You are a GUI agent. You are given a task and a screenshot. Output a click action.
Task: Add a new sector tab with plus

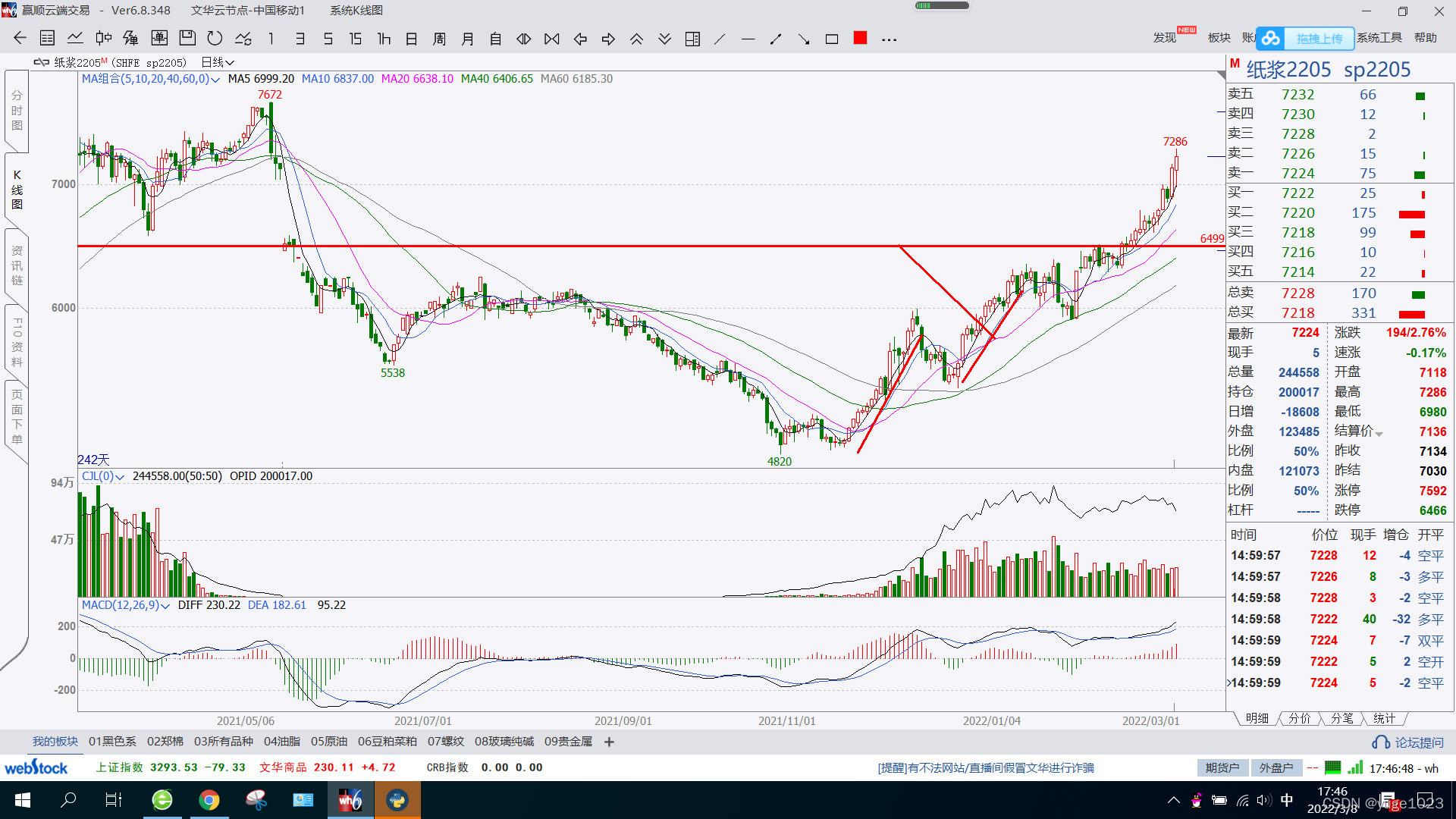(609, 742)
